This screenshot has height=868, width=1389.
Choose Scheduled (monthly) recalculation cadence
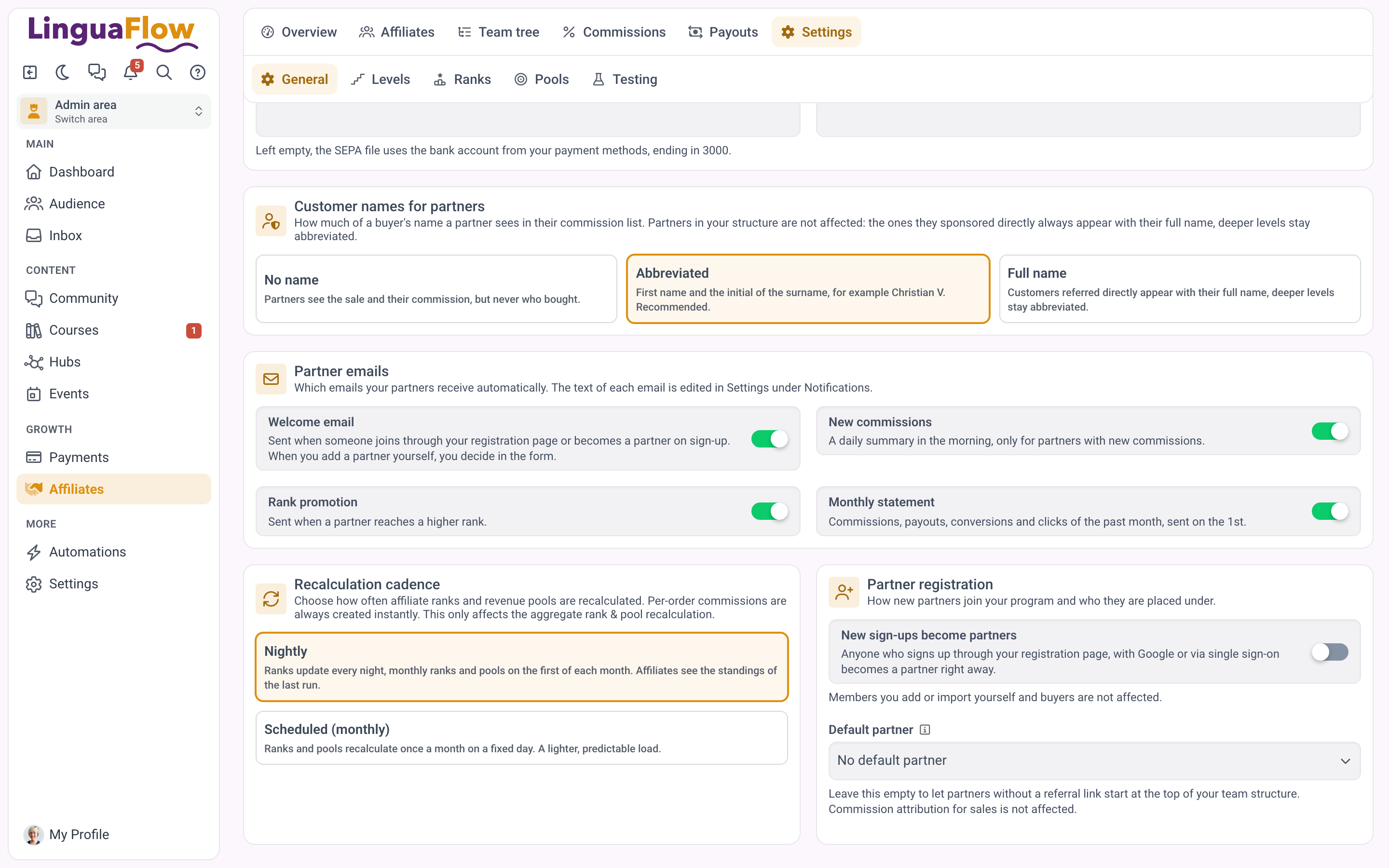(x=522, y=738)
